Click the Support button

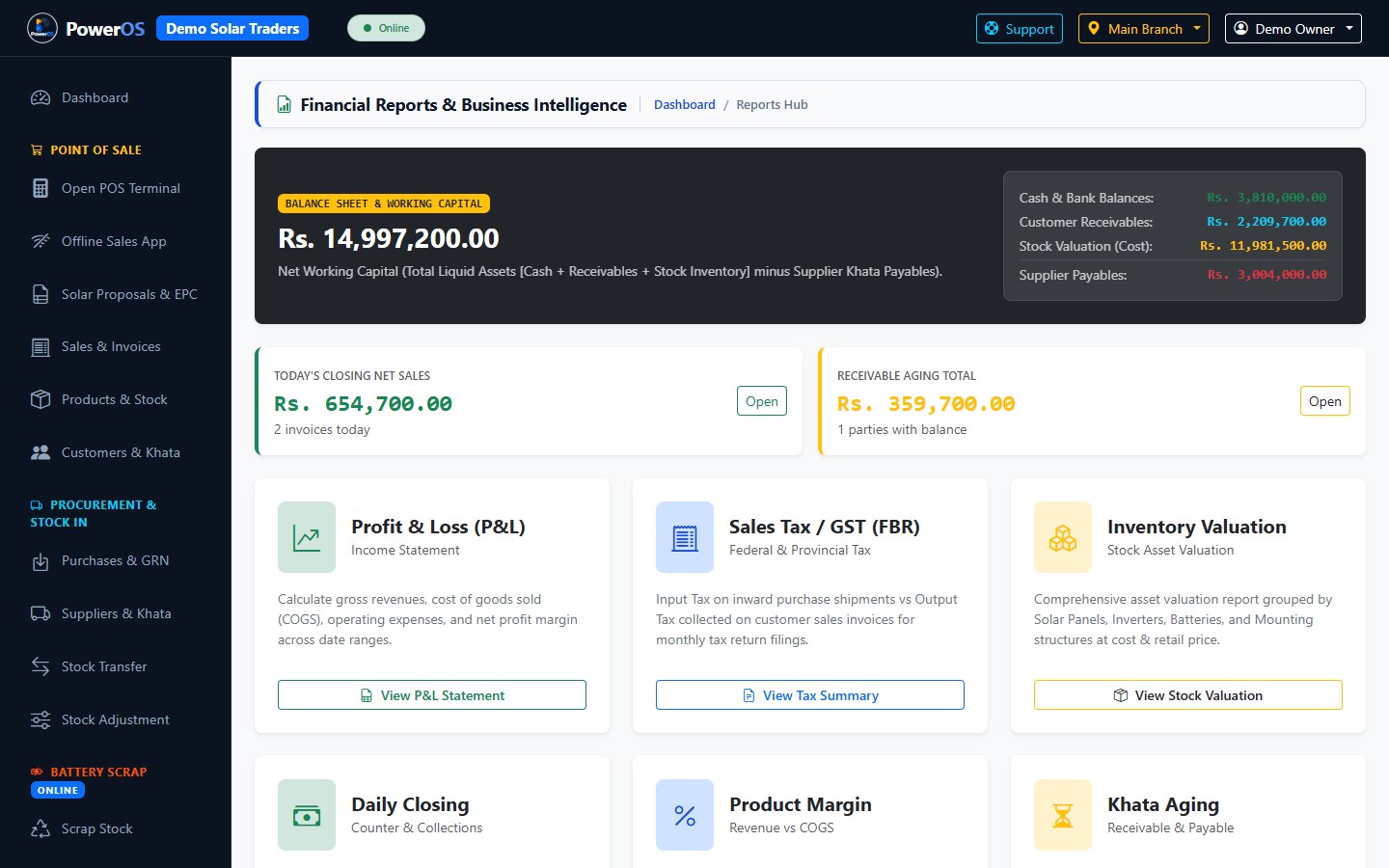point(1020,29)
